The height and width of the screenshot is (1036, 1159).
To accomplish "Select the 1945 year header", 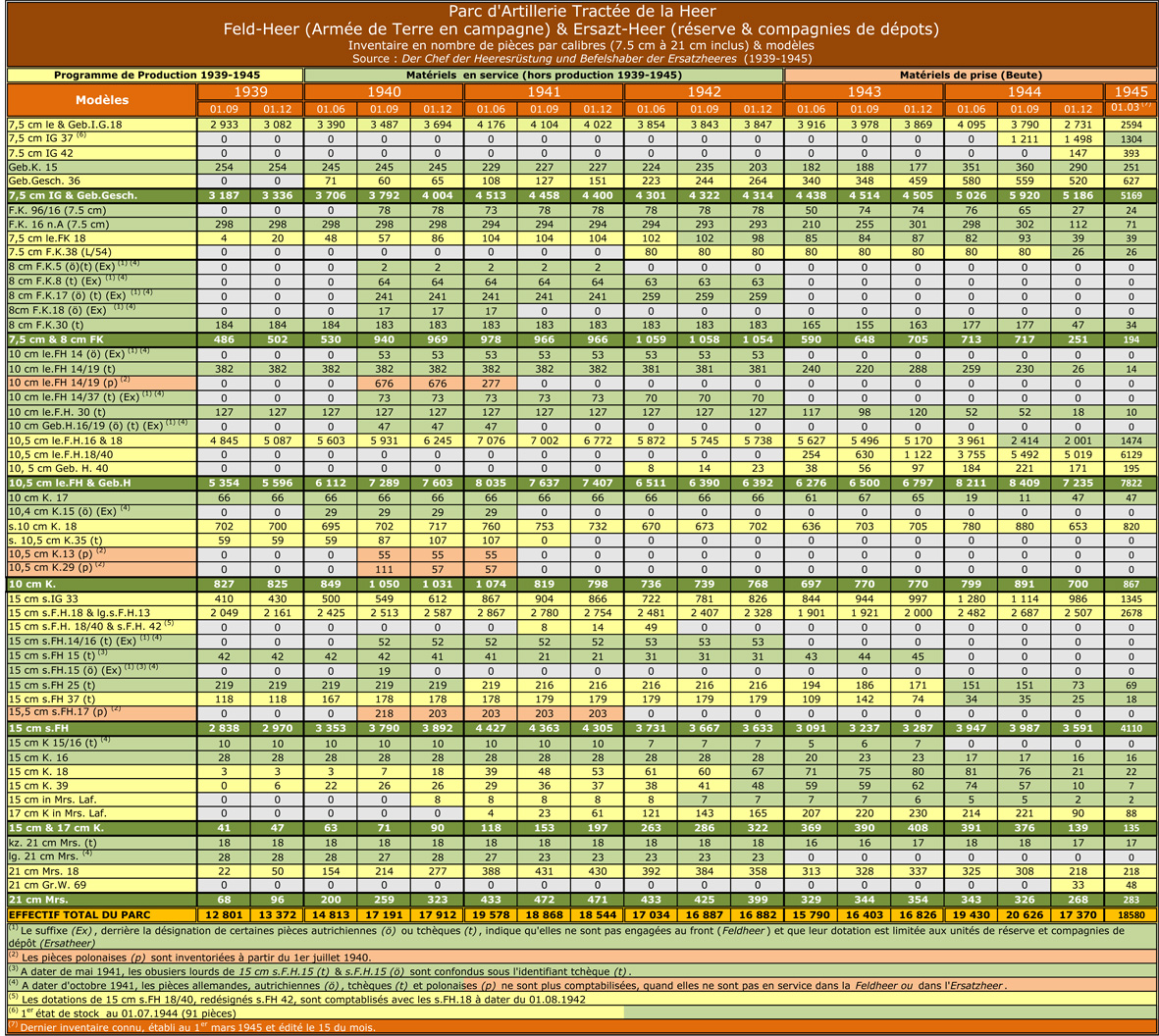I will coord(1131,91).
